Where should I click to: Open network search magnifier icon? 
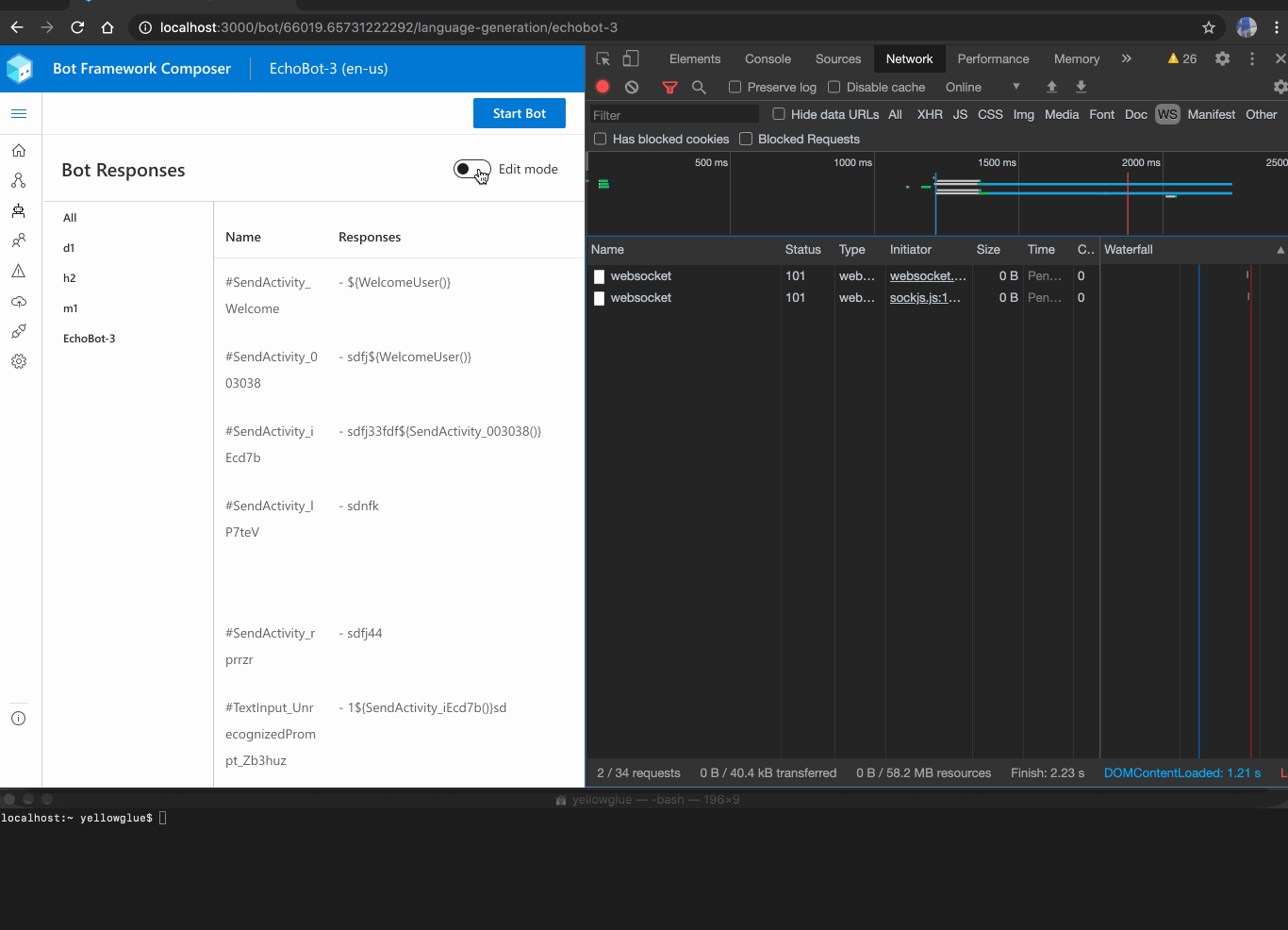(x=699, y=87)
